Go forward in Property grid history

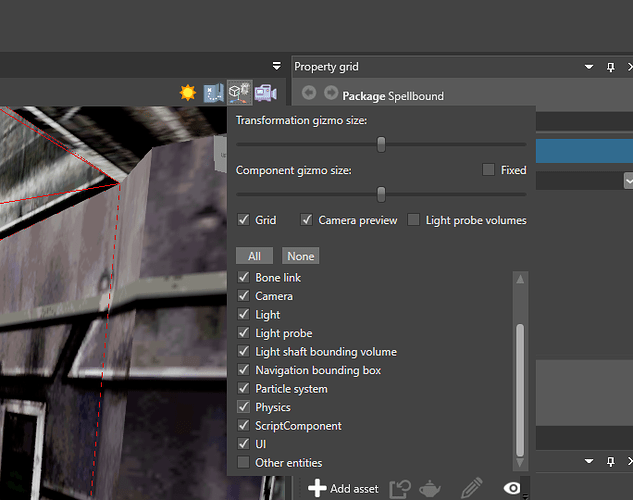(x=331, y=93)
